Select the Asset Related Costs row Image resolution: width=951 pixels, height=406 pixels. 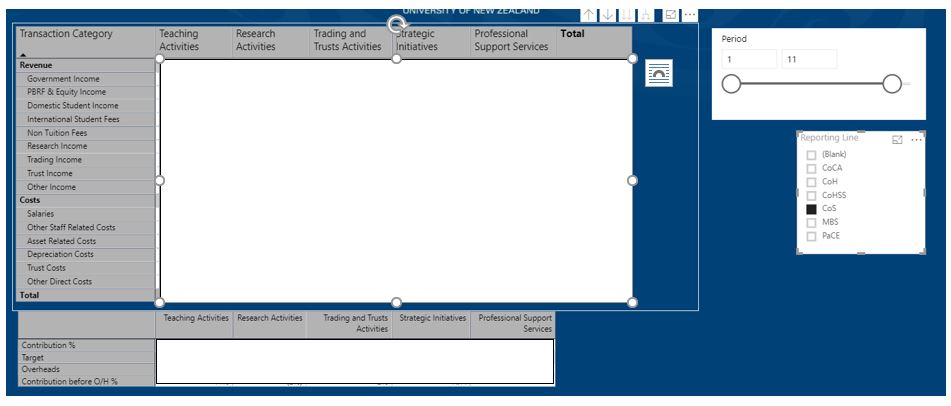[86, 241]
